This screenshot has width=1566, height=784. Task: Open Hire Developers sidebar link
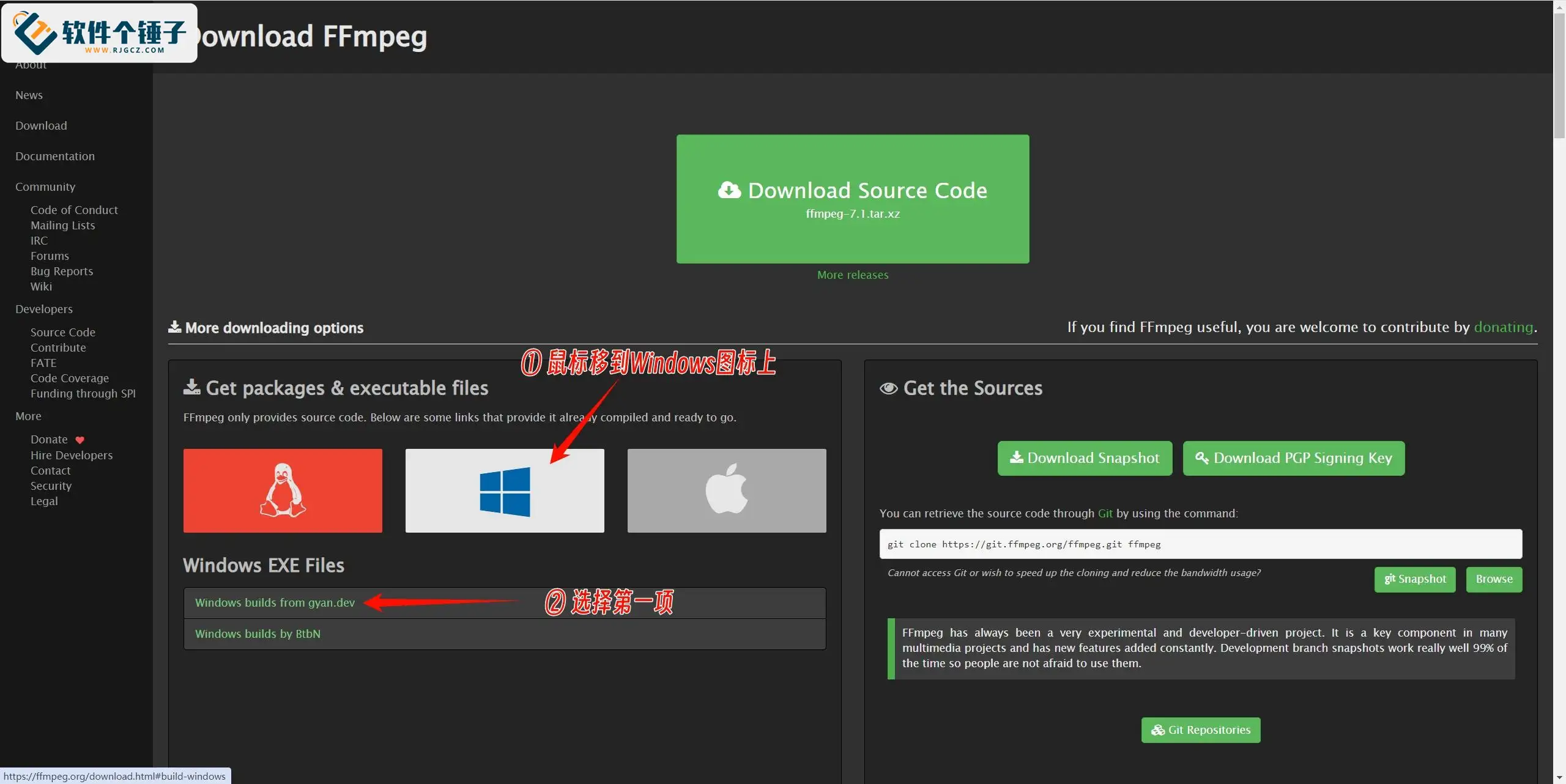(72, 456)
